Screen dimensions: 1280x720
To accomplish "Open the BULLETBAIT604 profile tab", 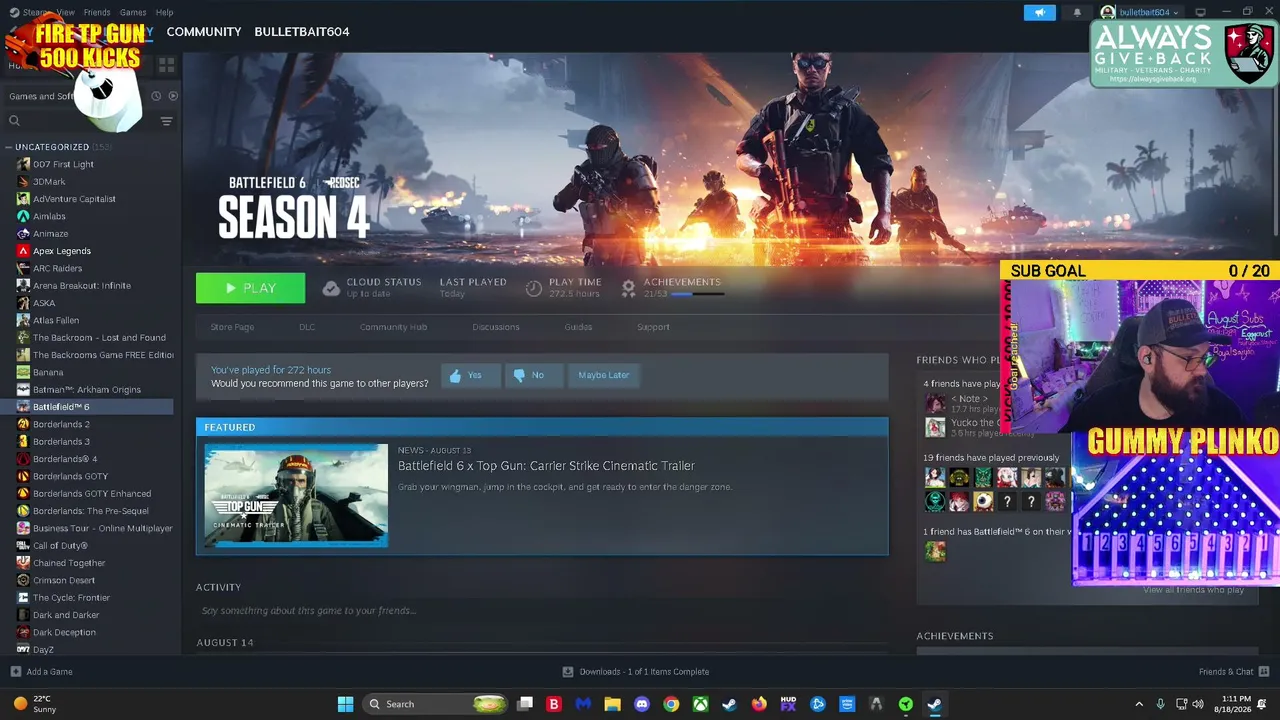I will click(x=302, y=31).
